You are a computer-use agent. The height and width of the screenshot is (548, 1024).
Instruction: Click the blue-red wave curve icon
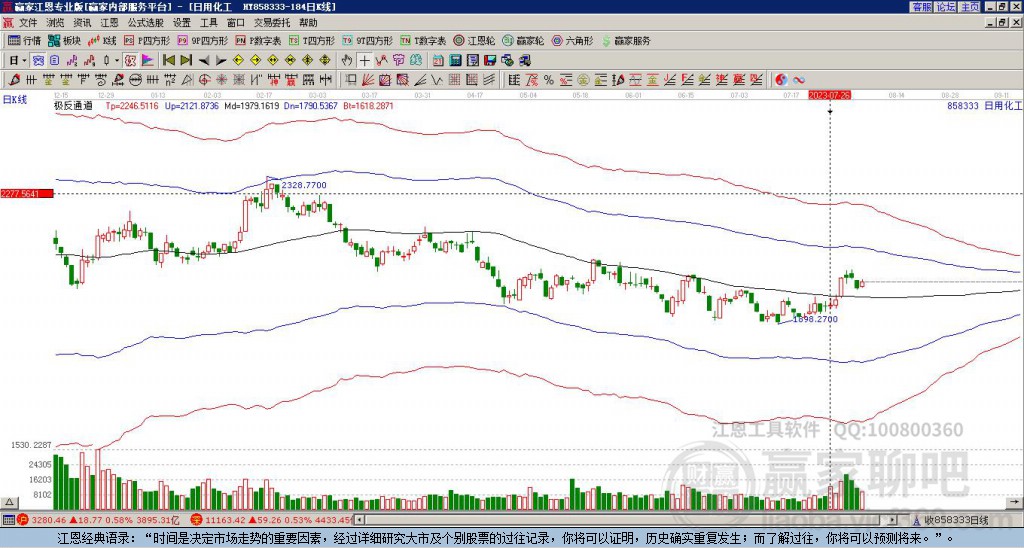pyautogui.click(x=799, y=80)
